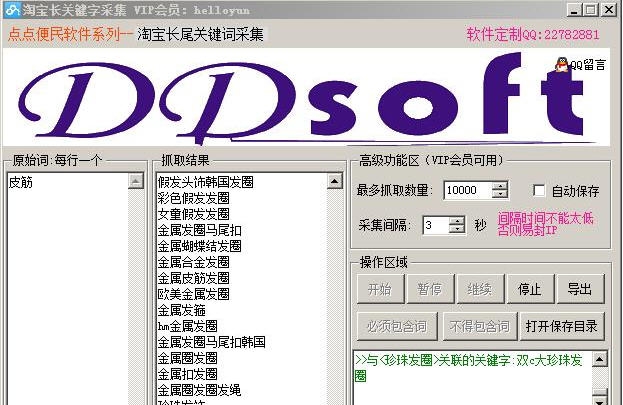The width and height of the screenshot is (623, 405).
Task: Click the up arrow of the 抓取结果 scrollbar
Action: (x=335, y=181)
